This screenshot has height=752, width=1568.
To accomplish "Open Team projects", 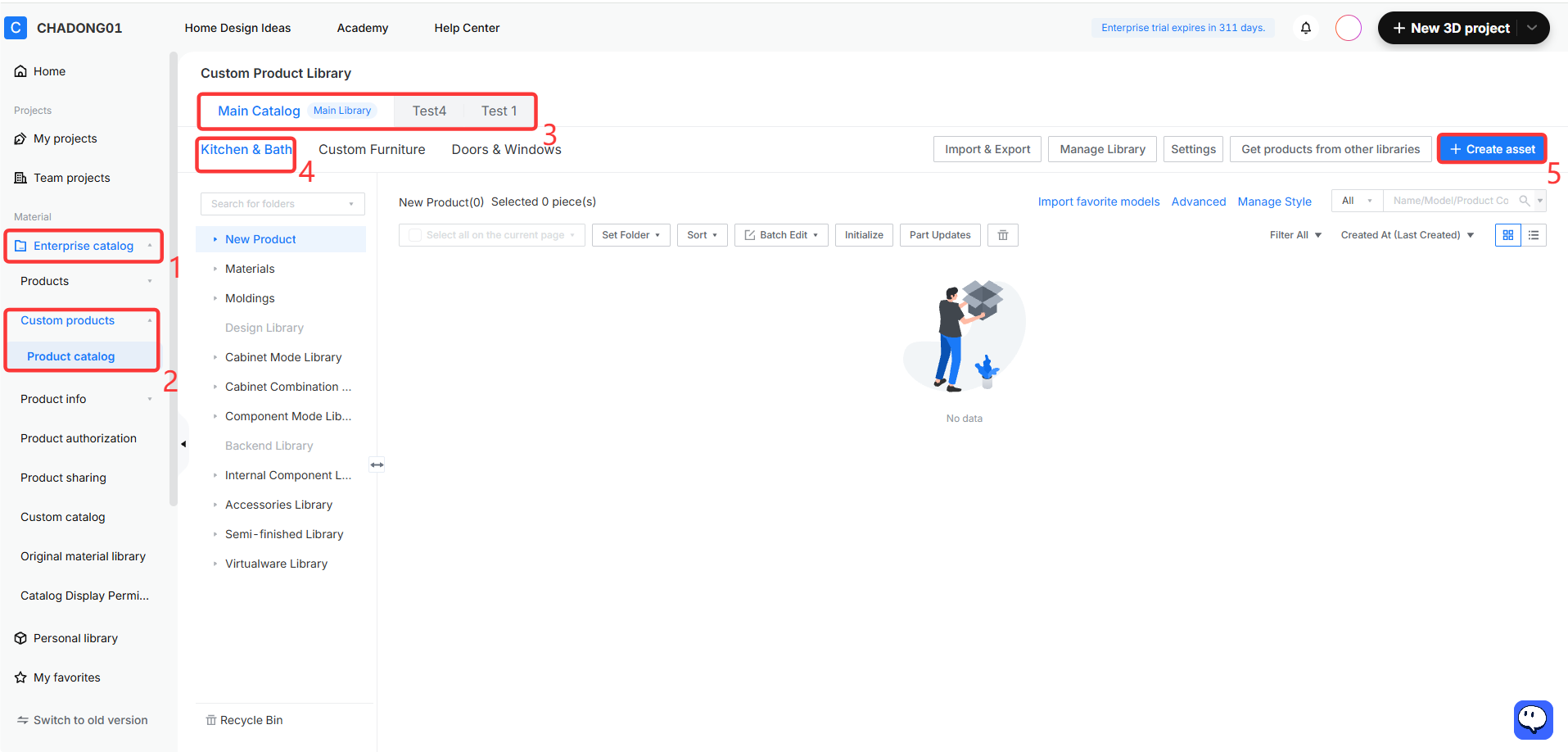I will (x=62, y=178).
